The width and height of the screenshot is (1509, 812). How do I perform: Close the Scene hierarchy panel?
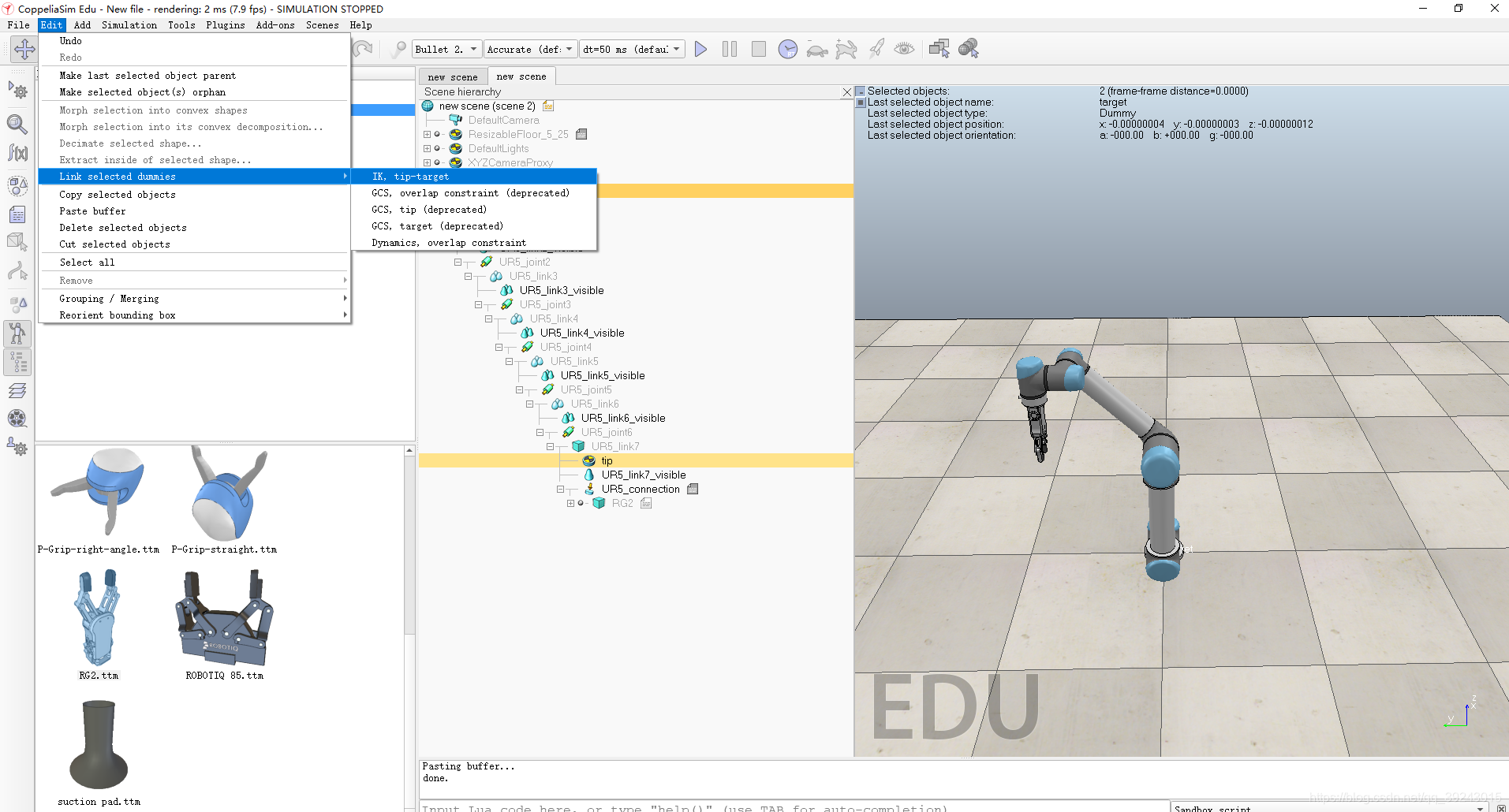[x=846, y=92]
